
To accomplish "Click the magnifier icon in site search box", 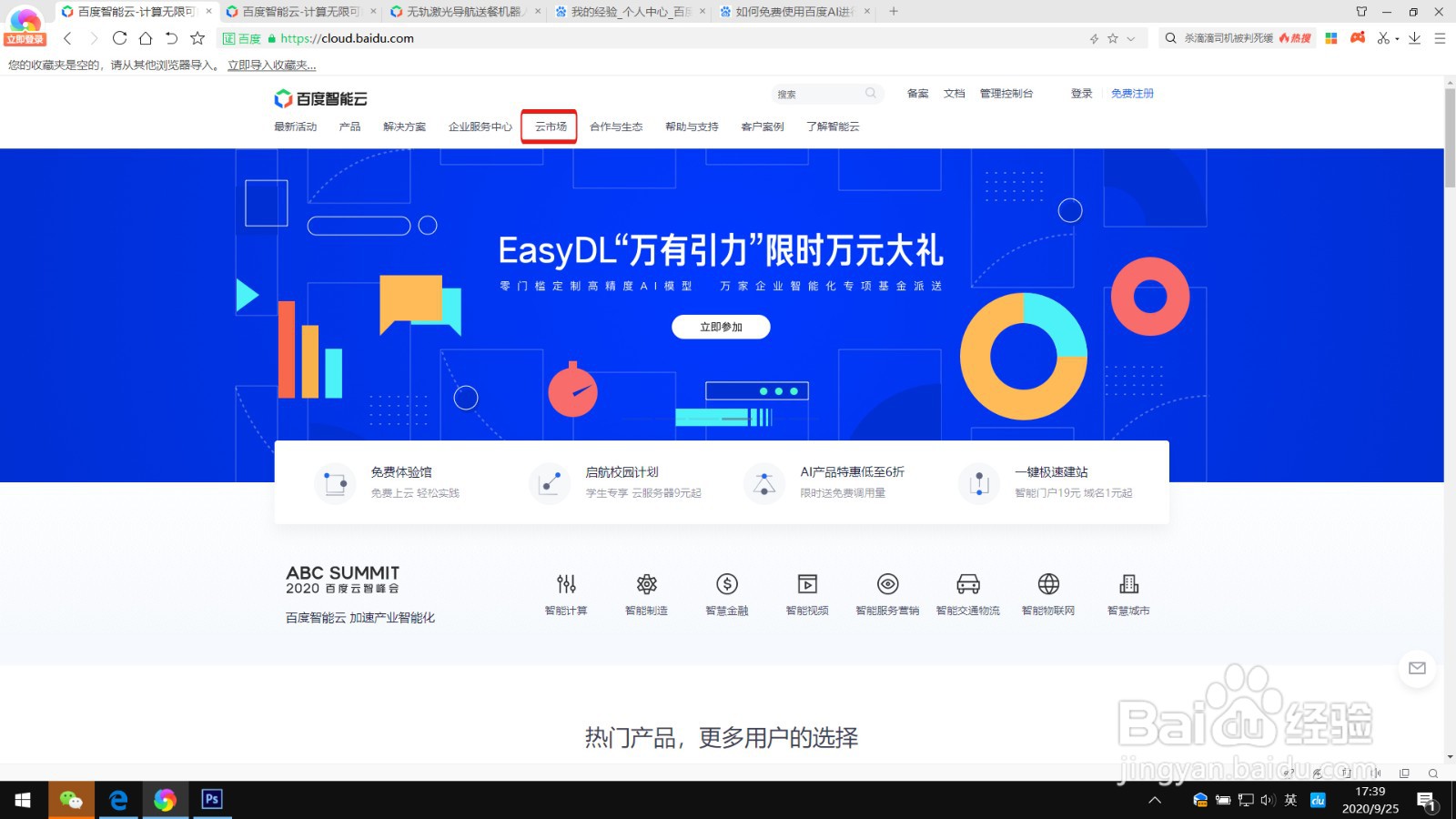I will pos(871,93).
